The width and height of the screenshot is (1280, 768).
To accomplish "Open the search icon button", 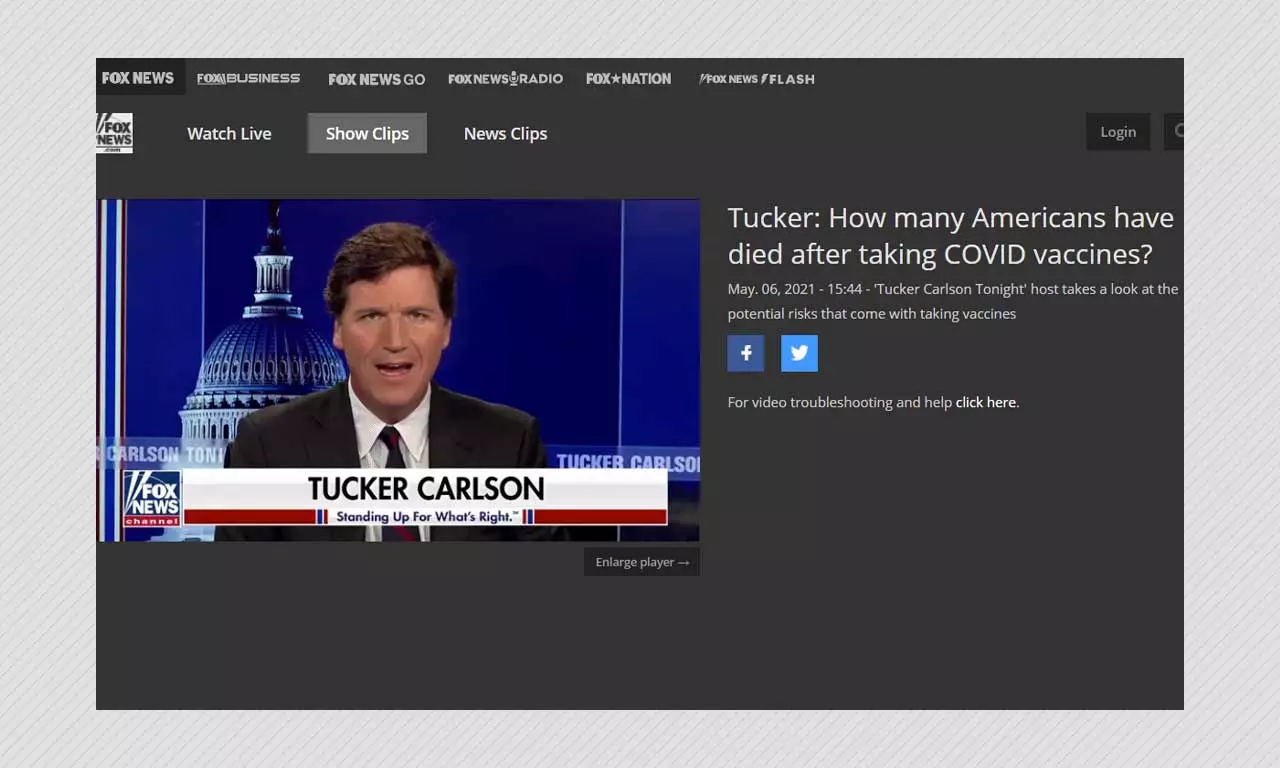I will pos(1175,132).
